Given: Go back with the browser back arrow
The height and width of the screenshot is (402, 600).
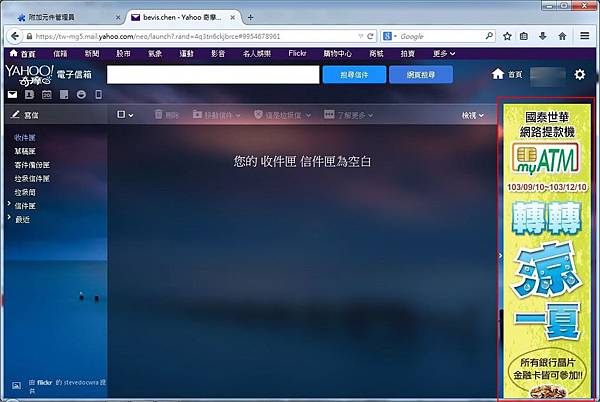Looking at the screenshot, I should point(15,36).
